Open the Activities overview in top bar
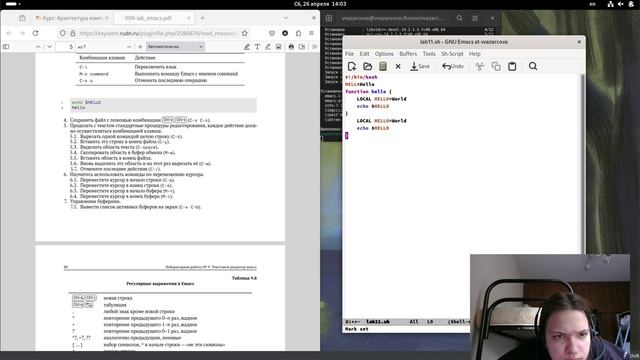Screen dimensions: 640x360 [x=13, y=4]
